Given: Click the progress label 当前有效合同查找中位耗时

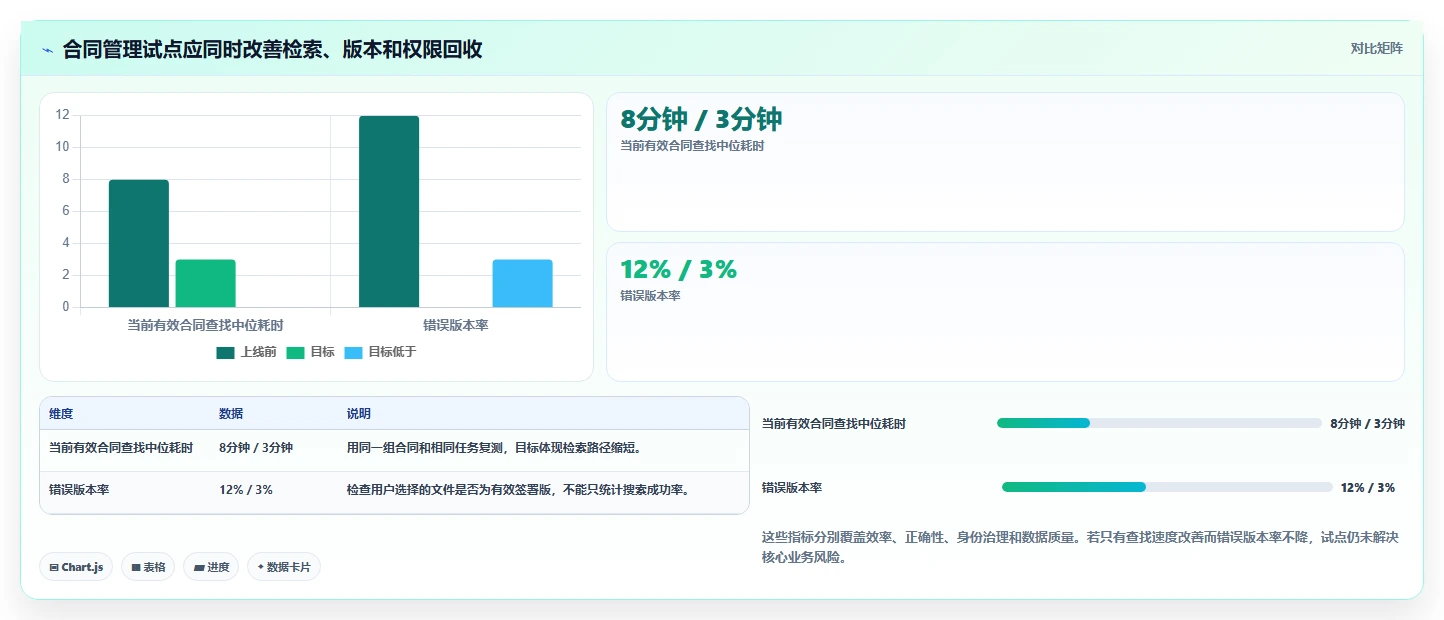Looking at the screenshot, I should 834,424.
